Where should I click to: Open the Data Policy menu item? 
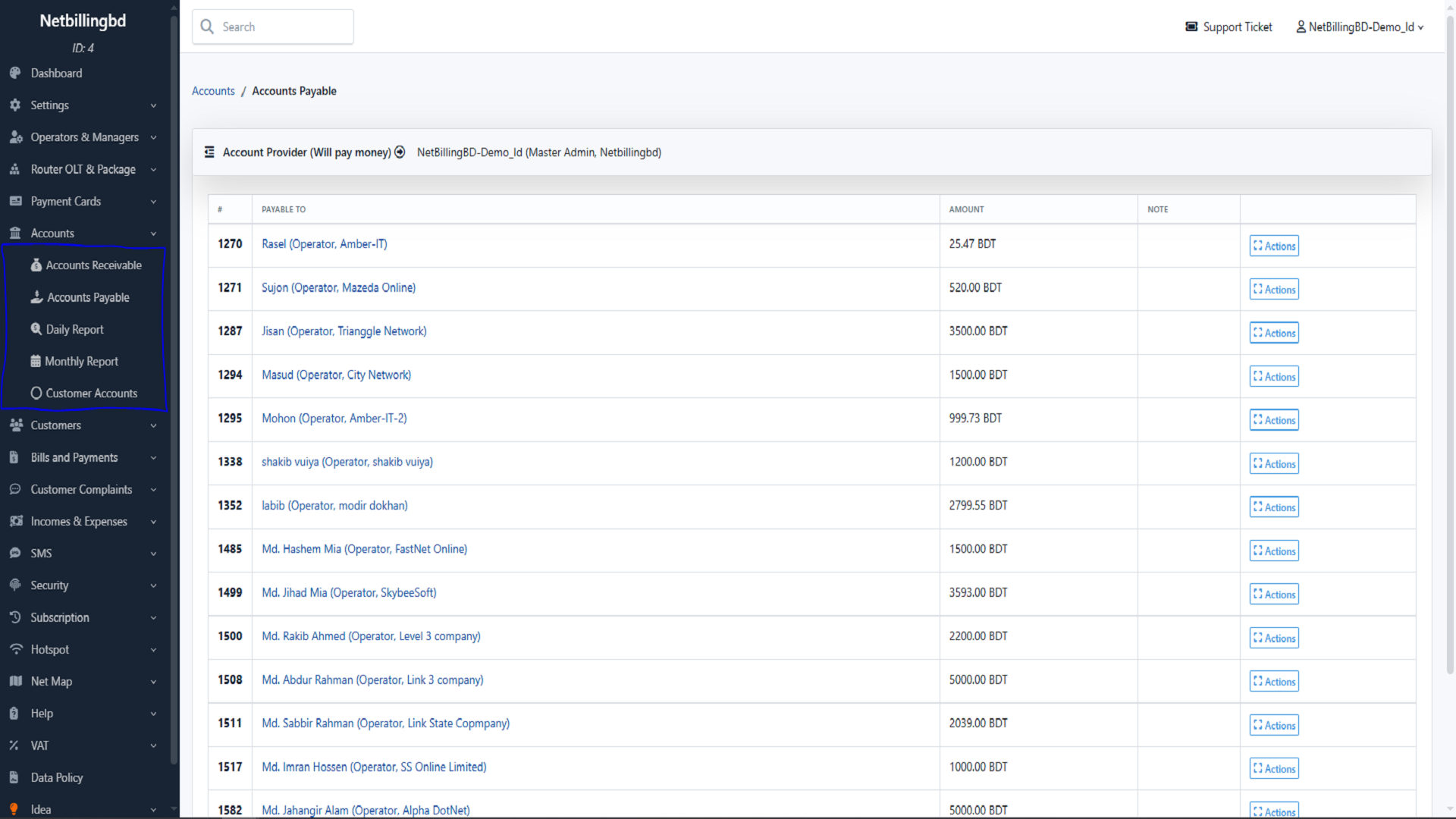click(57, 778)
